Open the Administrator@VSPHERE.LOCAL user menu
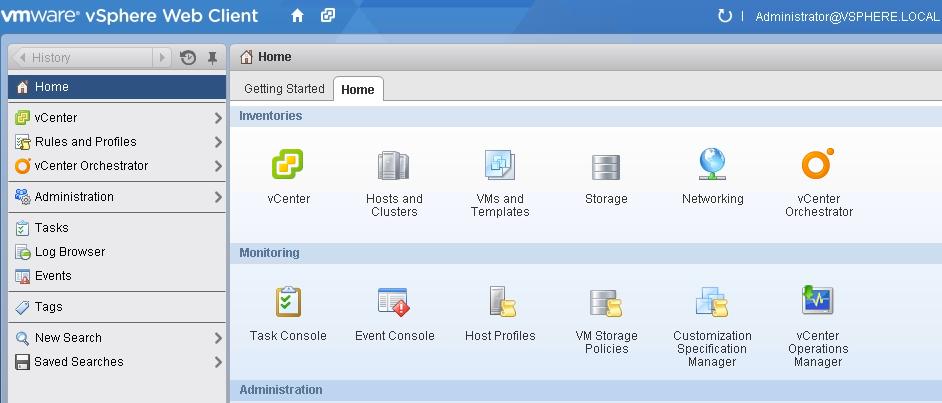This screenshot has height=403, width=942. click(x=847, y=17)
